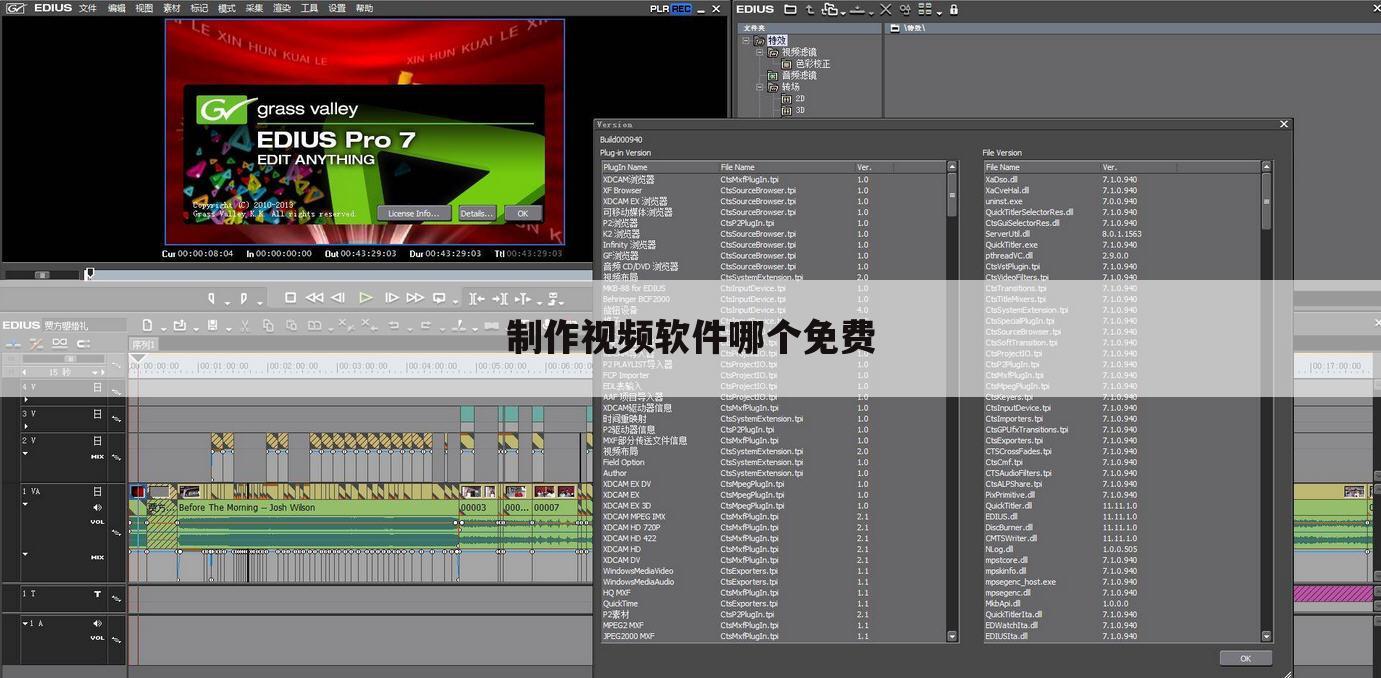Toggle the video mute on the 1 VA track
The image size is (1381, 678).
click(97, 492)
